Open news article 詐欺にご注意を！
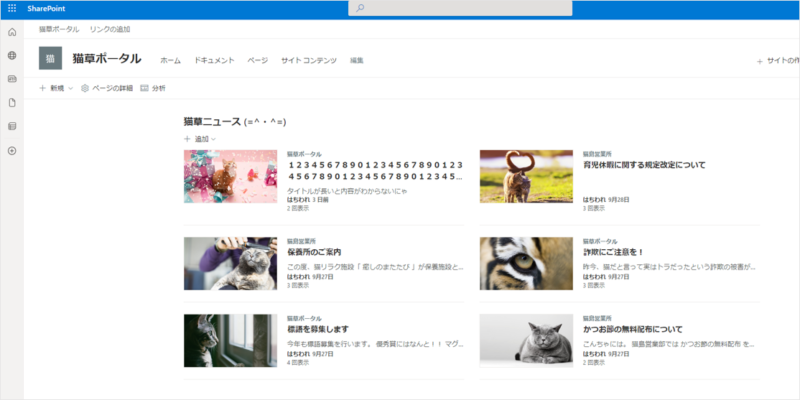 [616, 252]
